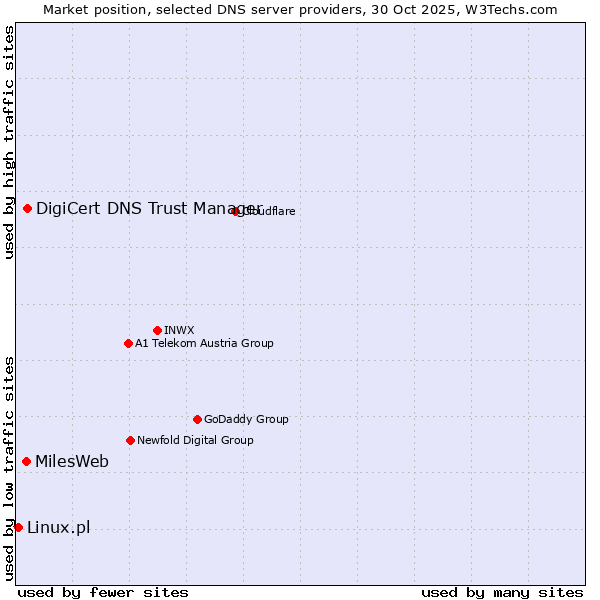This screenshot has height=600, width=600.
Task: Select the A1 Telekom Austria Group label
Action: 204,343
